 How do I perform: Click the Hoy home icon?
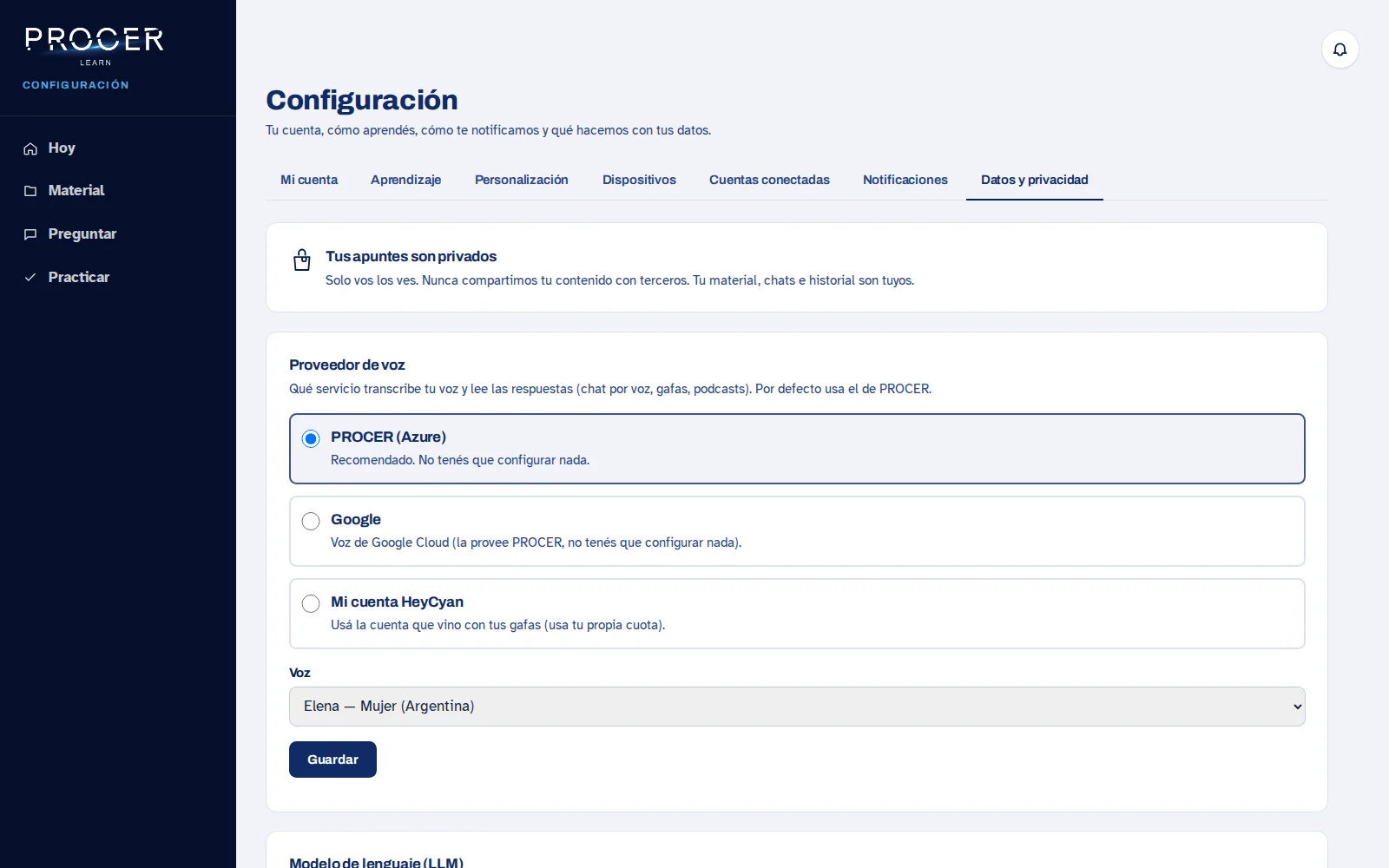[30, 148]
